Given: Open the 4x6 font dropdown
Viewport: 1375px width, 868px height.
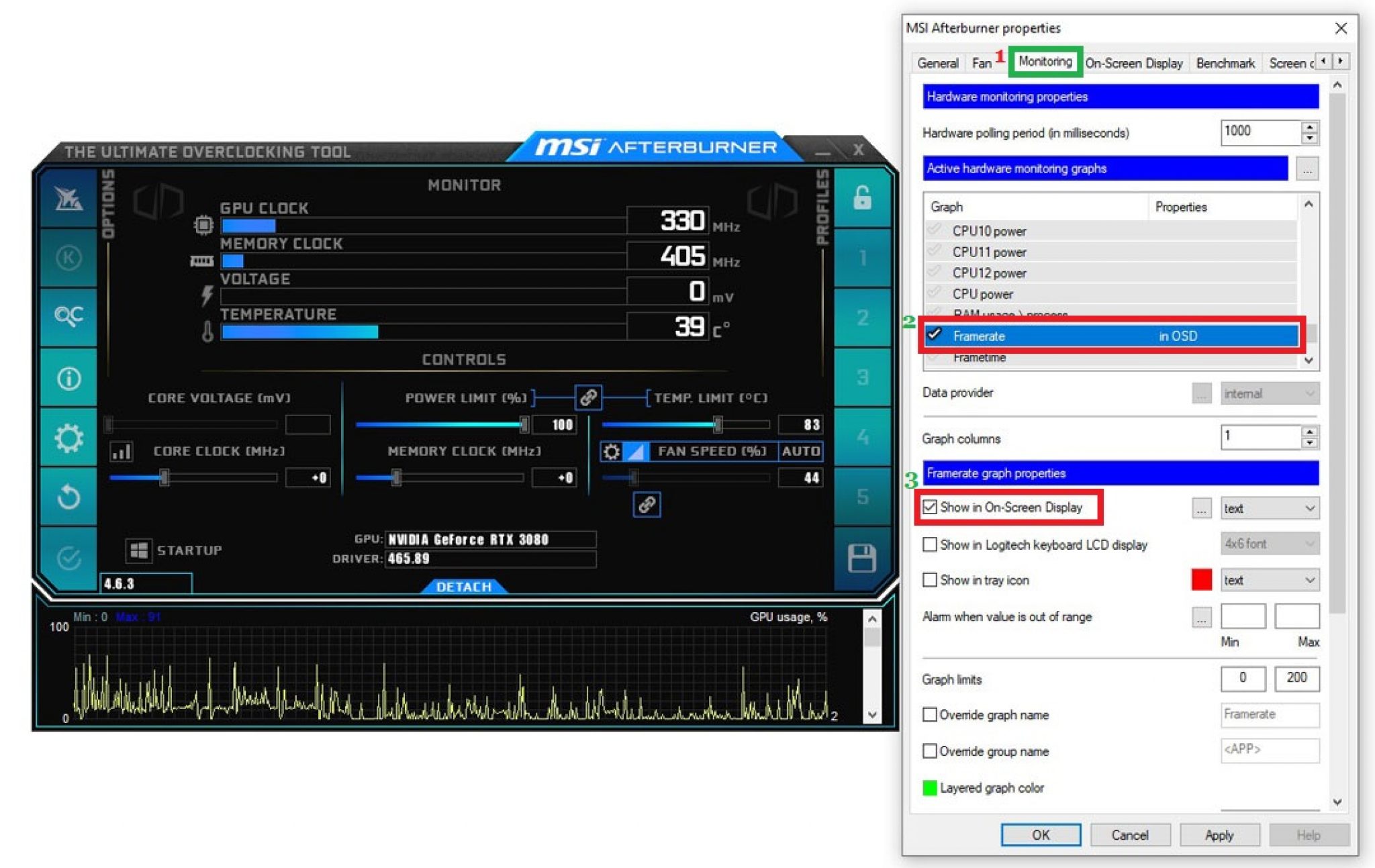Looking at the screenshot, I should pos(1269,544).
